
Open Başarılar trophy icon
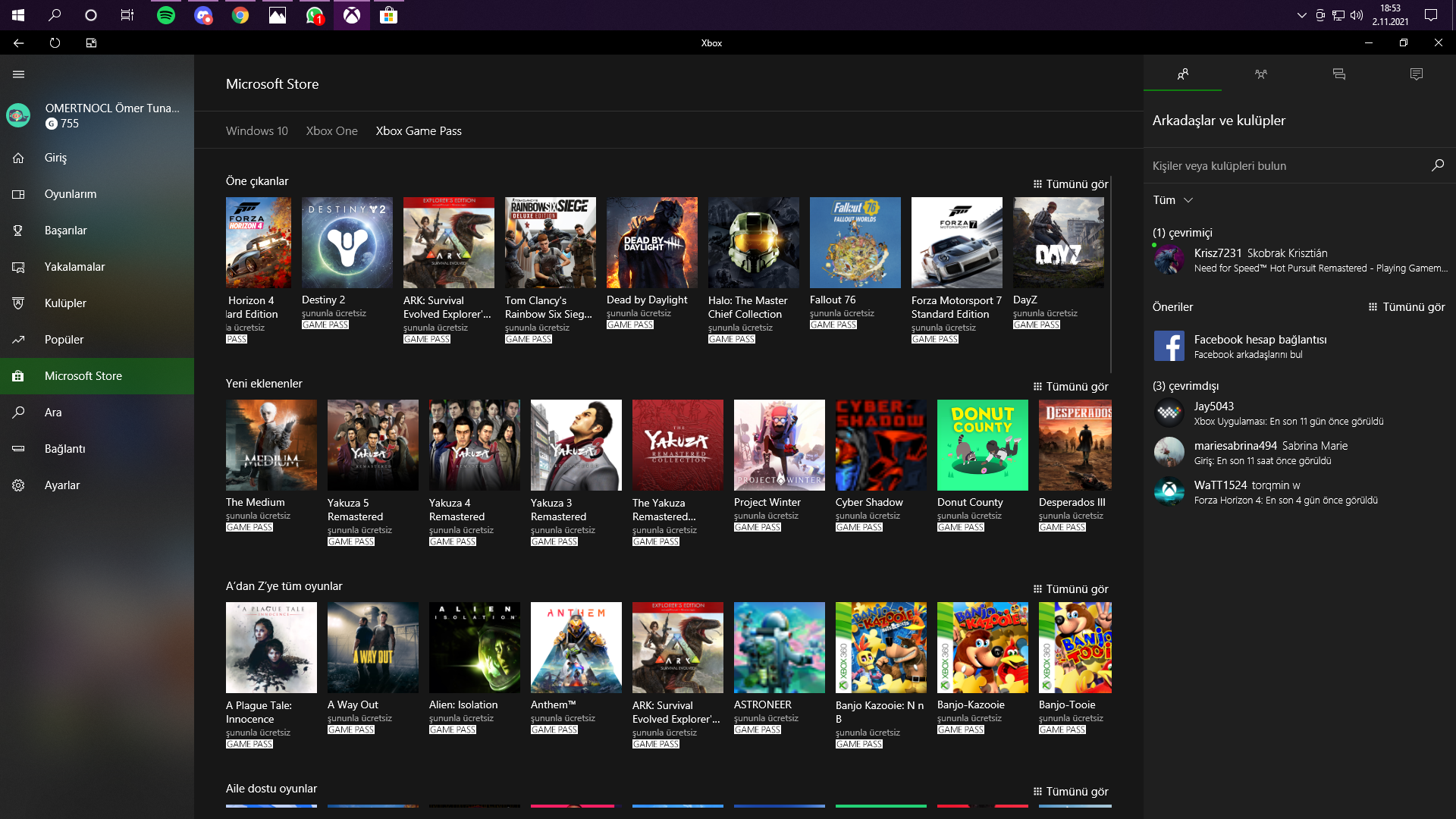(x=18, y=231)
